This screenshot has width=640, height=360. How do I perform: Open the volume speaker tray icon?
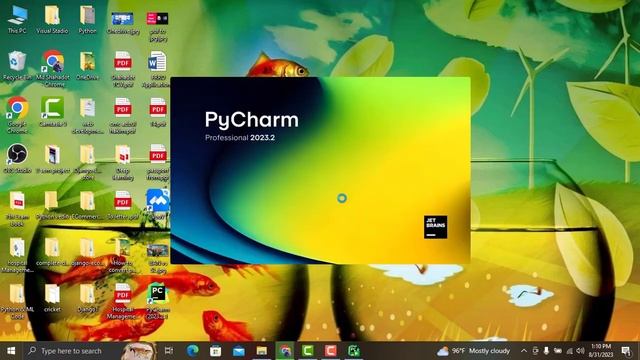pos(580,351)
